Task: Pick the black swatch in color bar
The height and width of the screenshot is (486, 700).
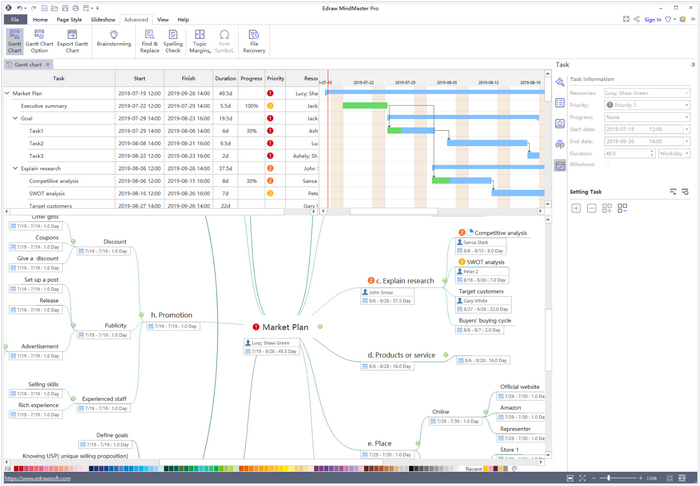Action: click(x=412, y=469)
